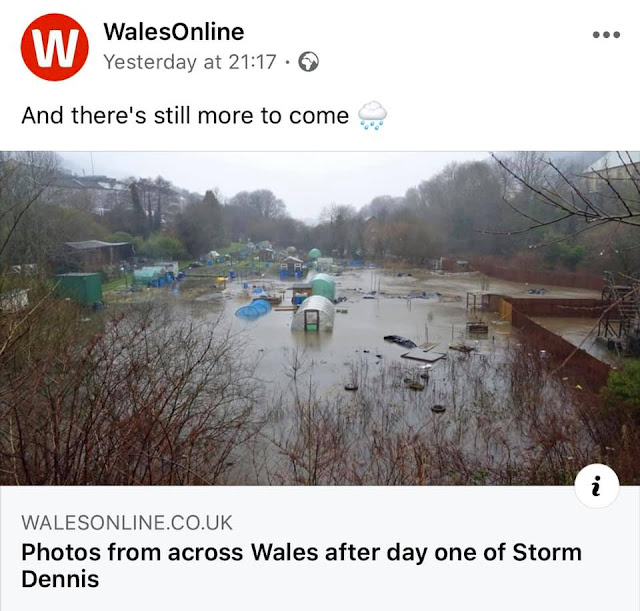Click the 'And there's still more to come' text
Image resolution: width=640 pixels, height=611 pixels.
pos(185,116)
